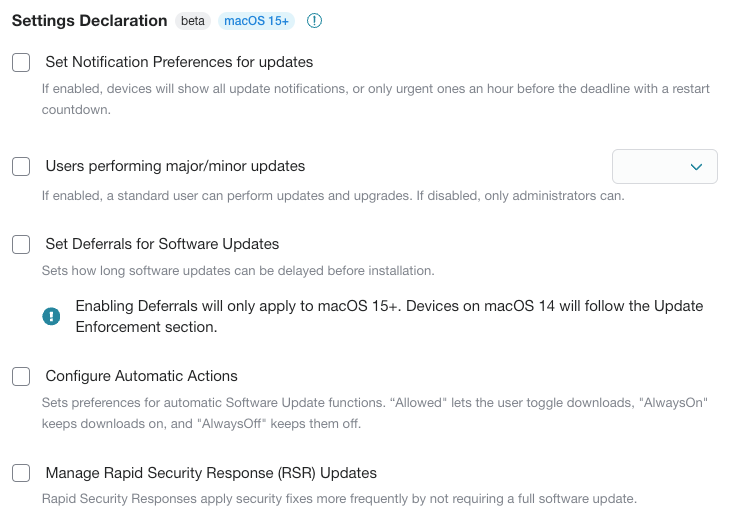Tick the Users performing major/minor updates checkbox
The width and height of the screenshot is (747, 525).
[x=21, y=167]
